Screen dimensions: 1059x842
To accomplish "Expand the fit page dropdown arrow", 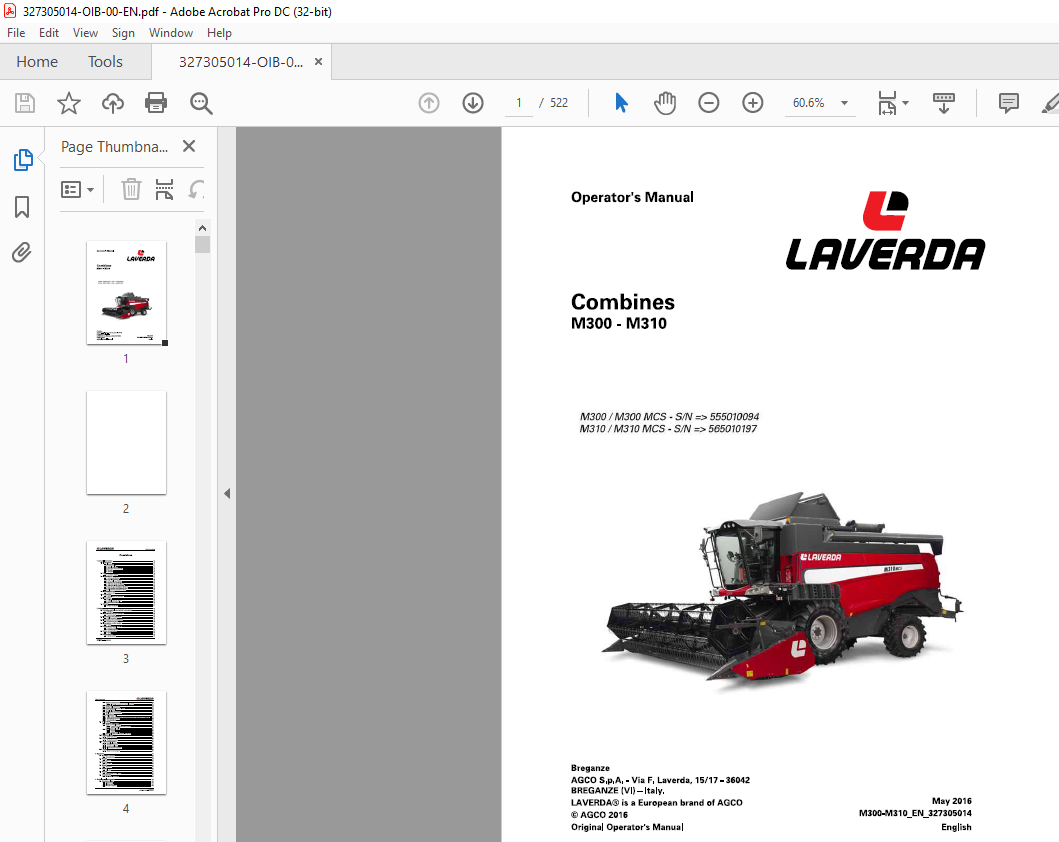I will (x=906, y=103).
